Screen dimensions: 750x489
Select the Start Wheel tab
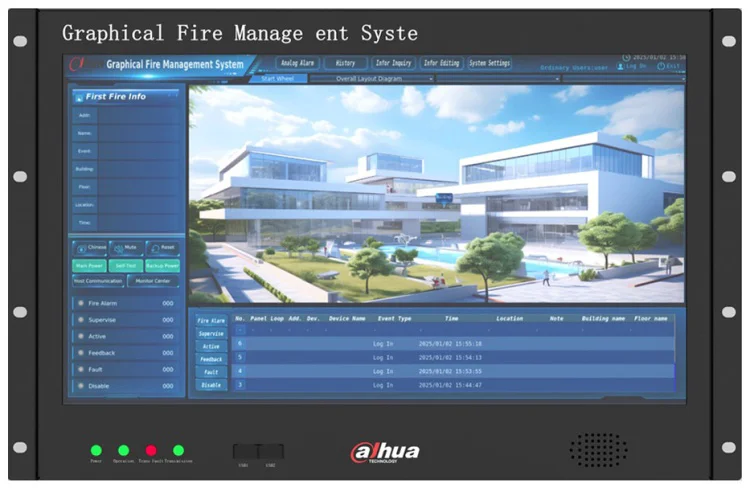click(x=278, y=78)
